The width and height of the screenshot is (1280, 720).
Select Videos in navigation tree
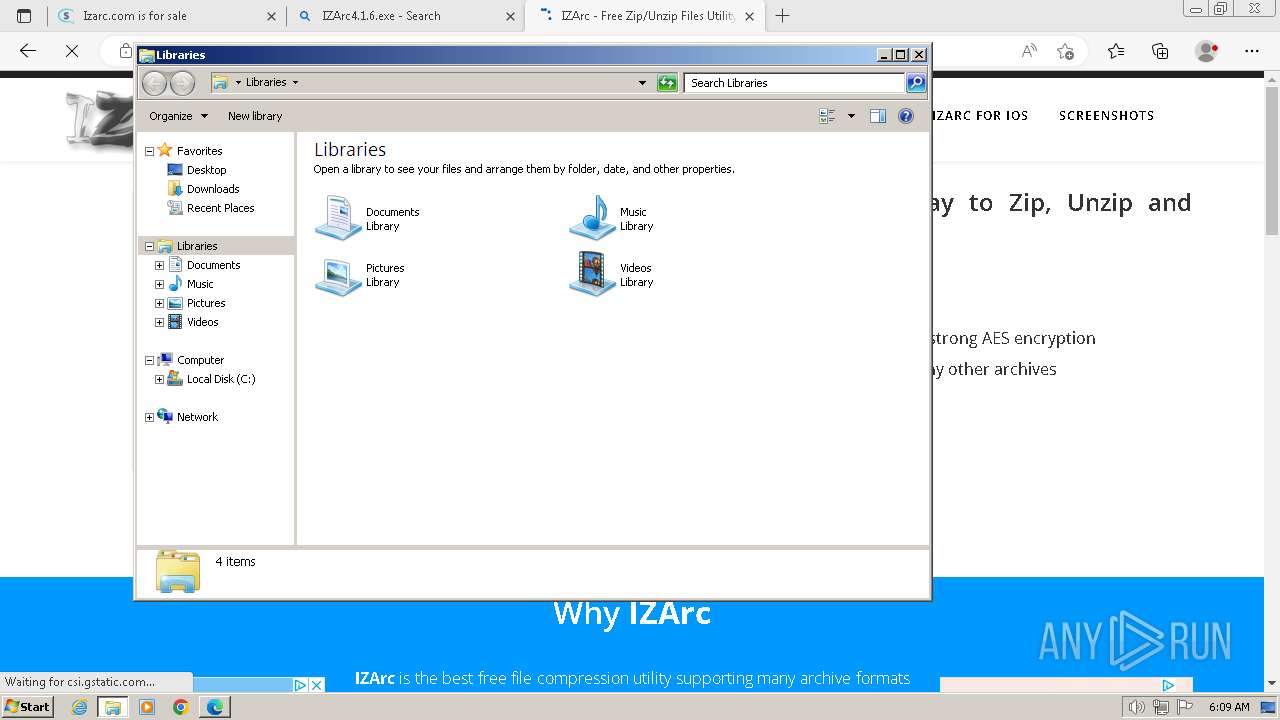coord(202,322)
